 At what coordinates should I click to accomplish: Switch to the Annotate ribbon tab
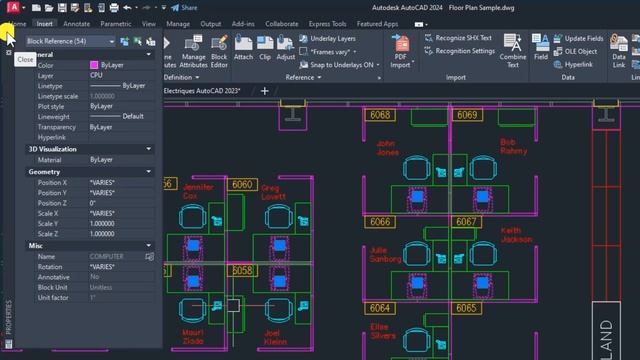[x=76, y=24]
